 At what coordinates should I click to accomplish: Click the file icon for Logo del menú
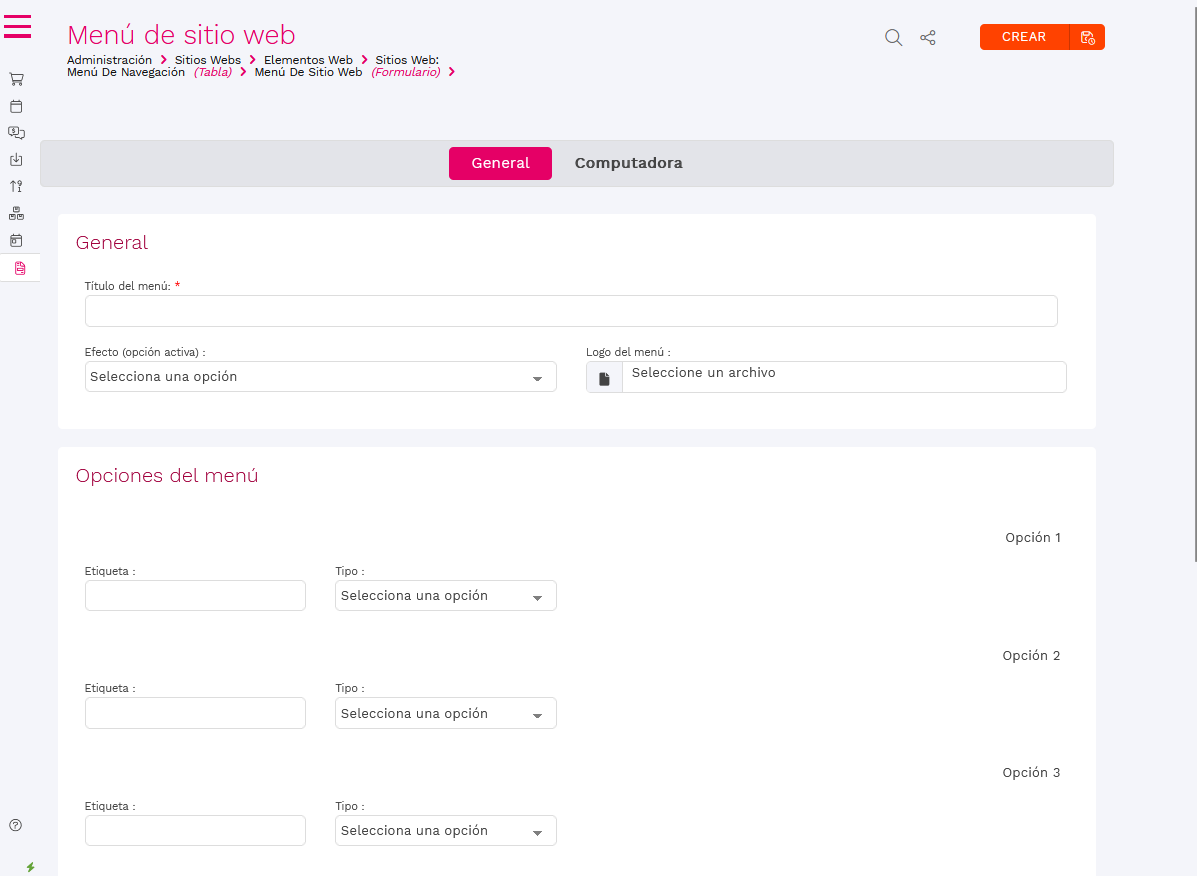tap(604, 378)
